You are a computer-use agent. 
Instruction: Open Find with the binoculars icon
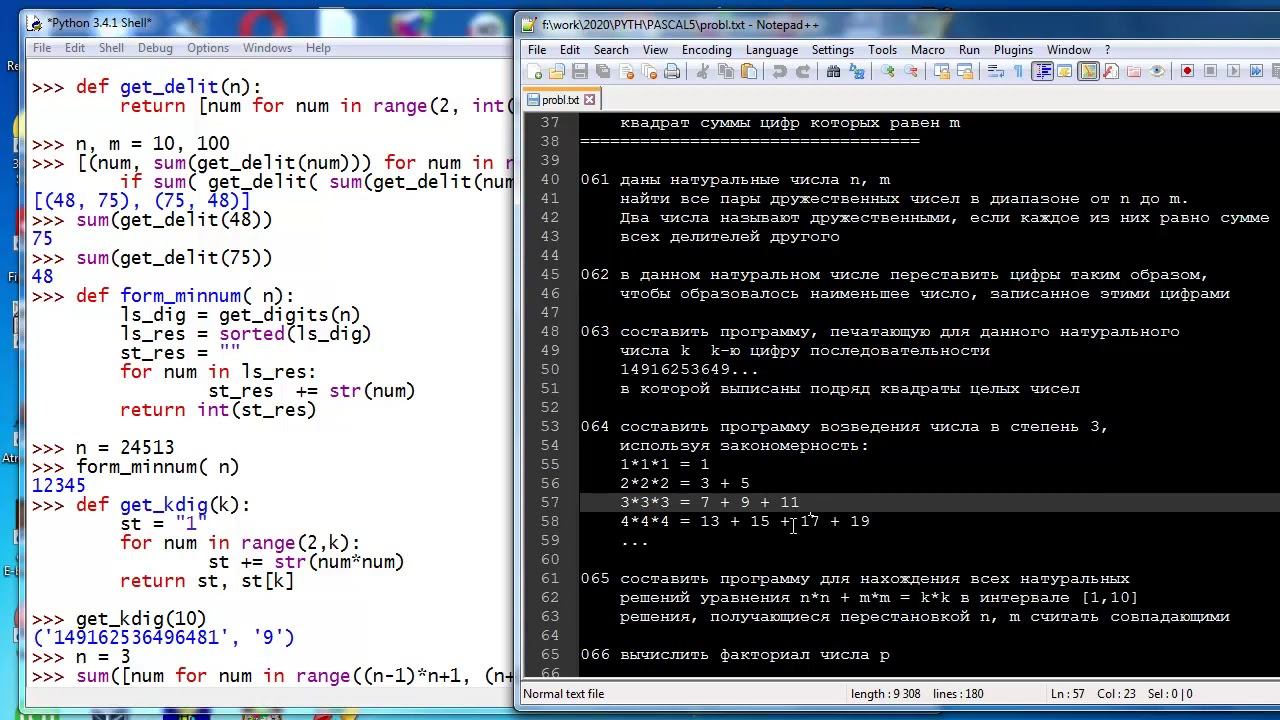point(833,71)
